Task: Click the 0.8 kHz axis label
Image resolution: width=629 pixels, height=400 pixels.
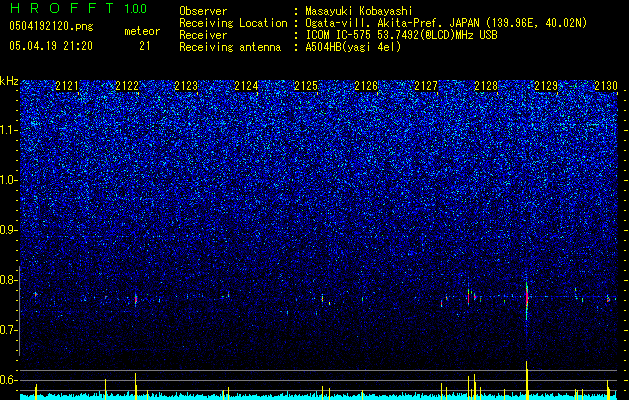Action: pos(8,280)
